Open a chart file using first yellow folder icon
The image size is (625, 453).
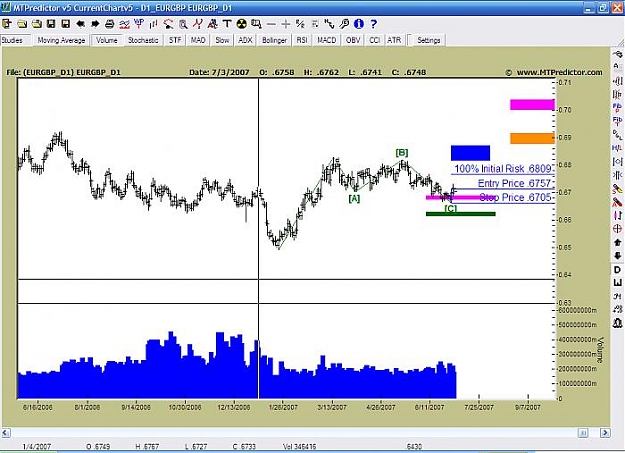(x=22, y=24)
